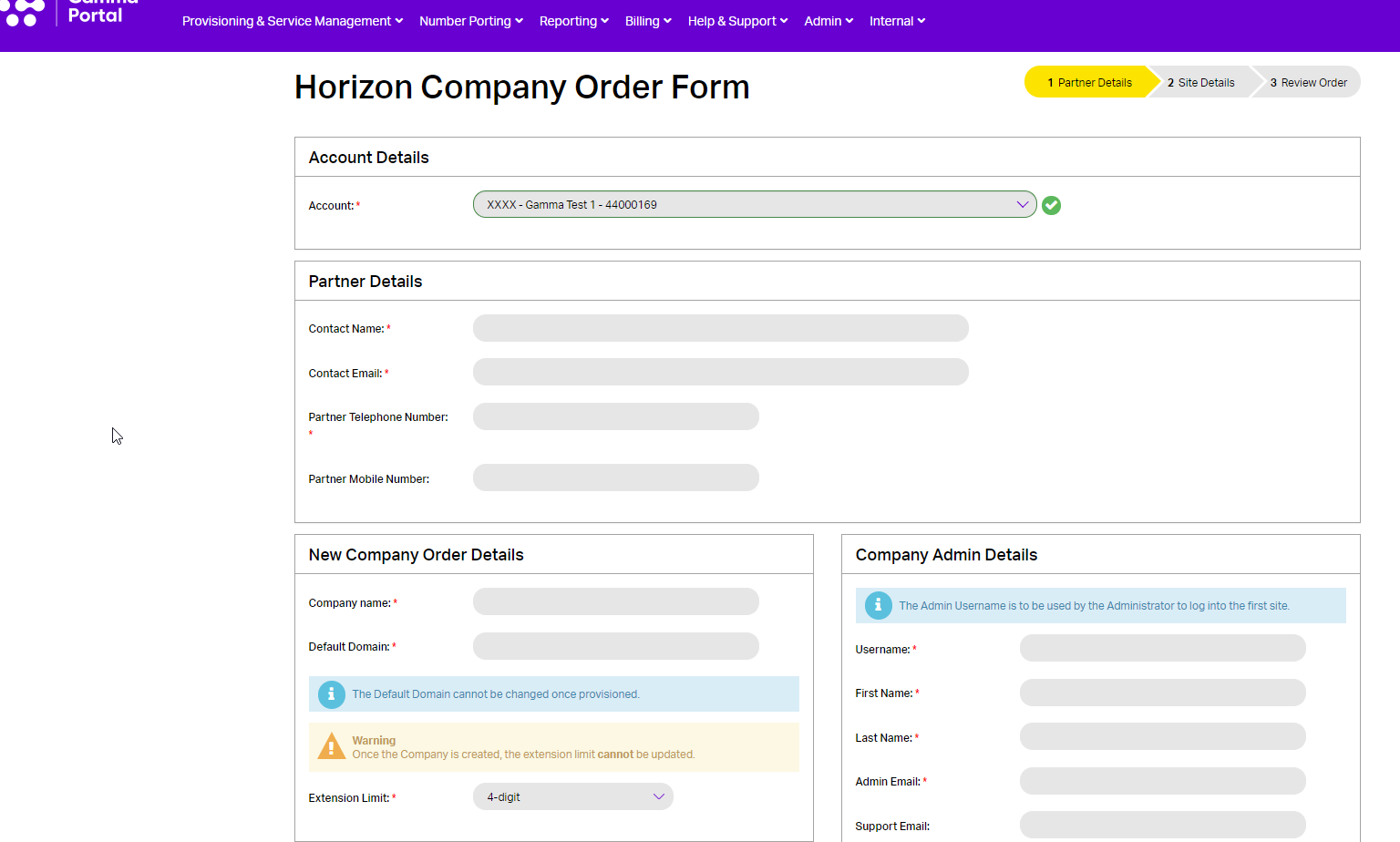Click the Company Admin Details heading

[x=947, y=555]
